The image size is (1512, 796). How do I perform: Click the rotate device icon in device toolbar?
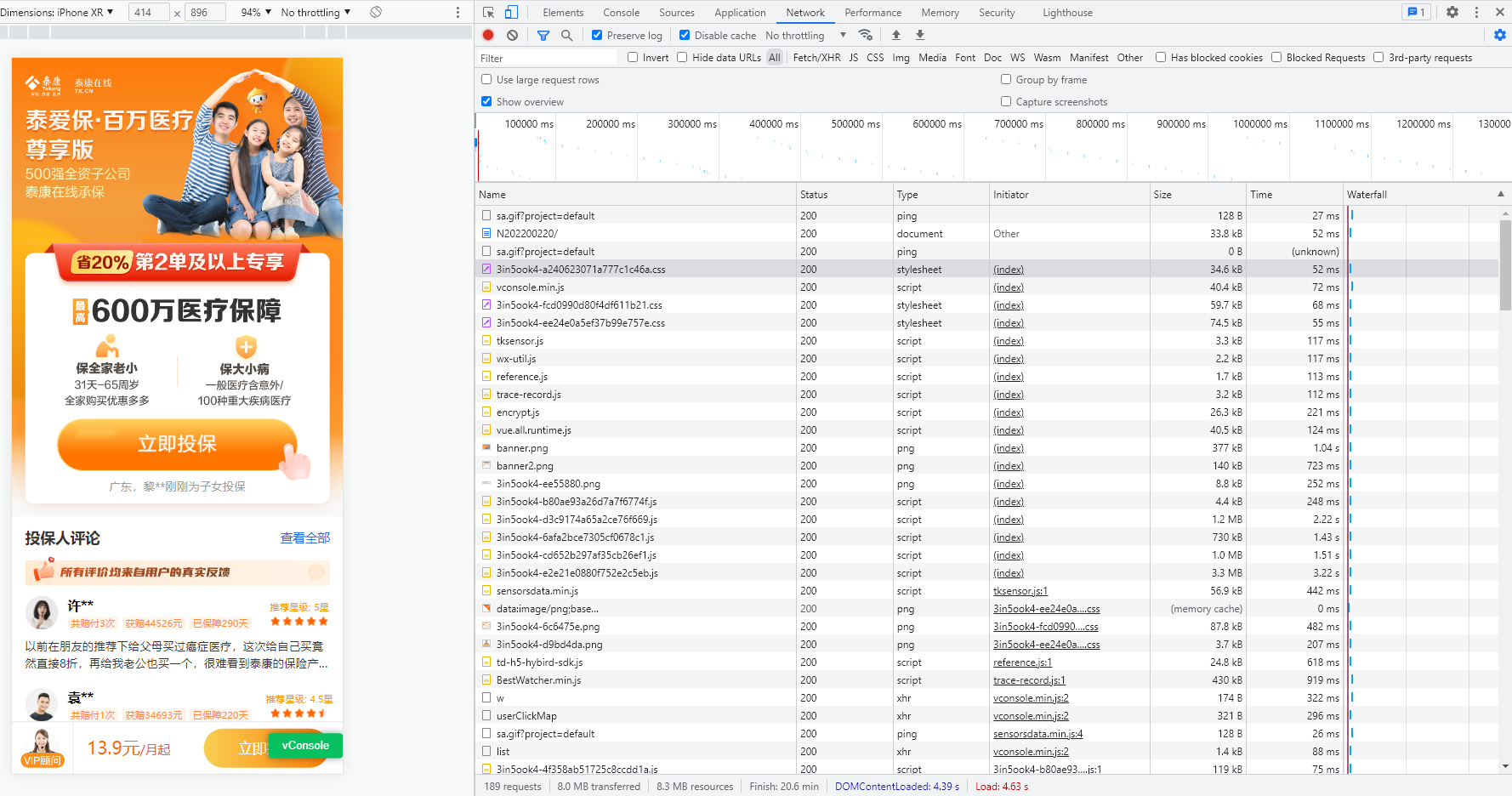[x=376, y=12]
